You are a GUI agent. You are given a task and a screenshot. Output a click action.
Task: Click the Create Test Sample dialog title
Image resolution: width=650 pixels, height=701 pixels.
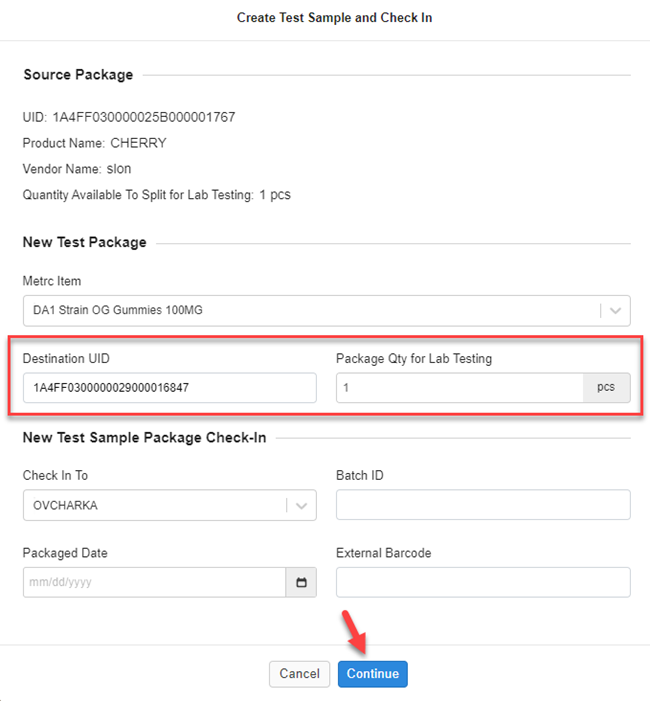tap(334, 18)
